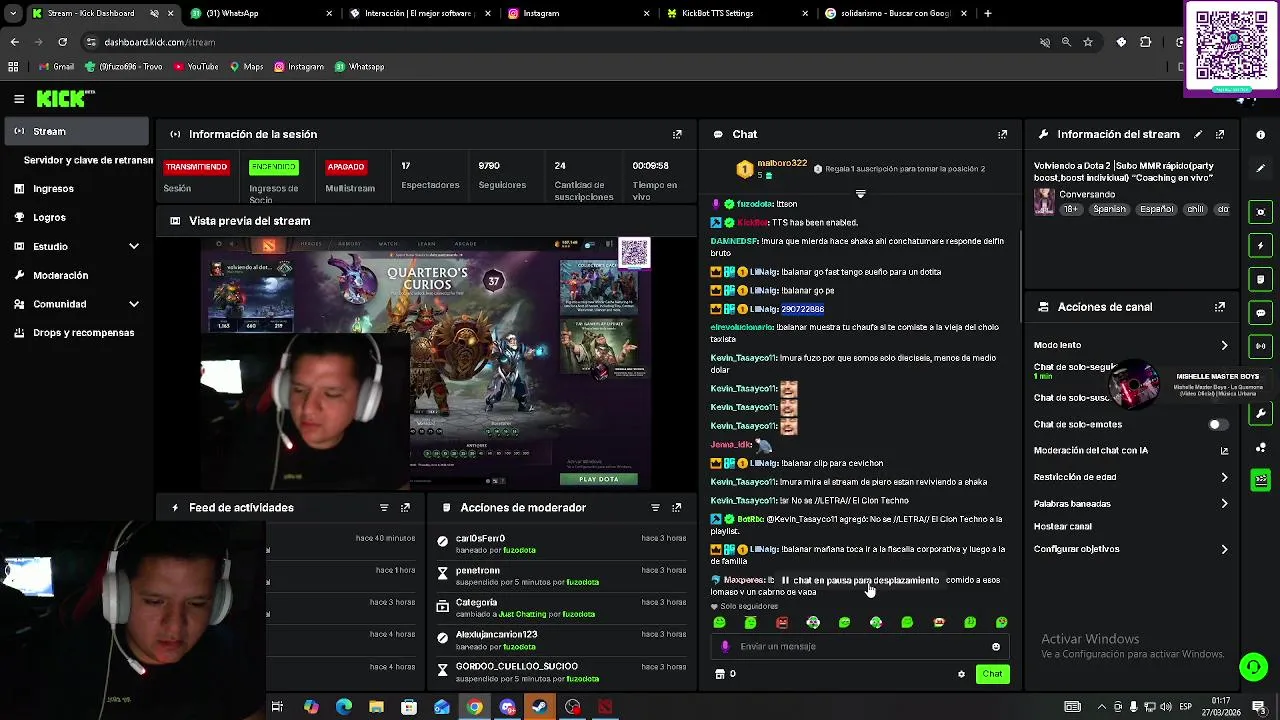Screen dimensions: 1280x720
Task: Click the info icon in right sidebar
Action: (x=1261, y=134)
